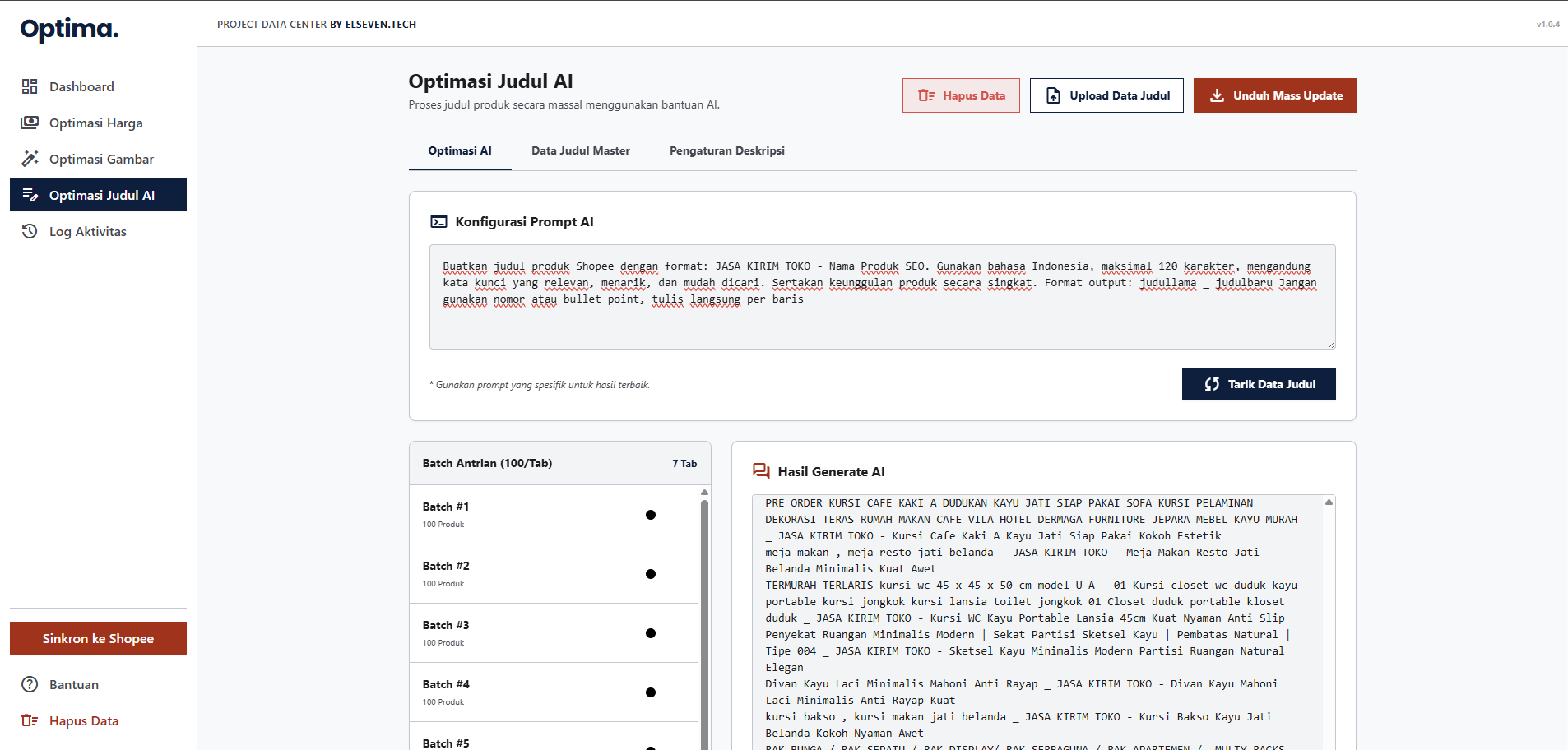The image size is (1568, 750).
Task: Click the results scroll up arrow
Action: pos(1329,502)
